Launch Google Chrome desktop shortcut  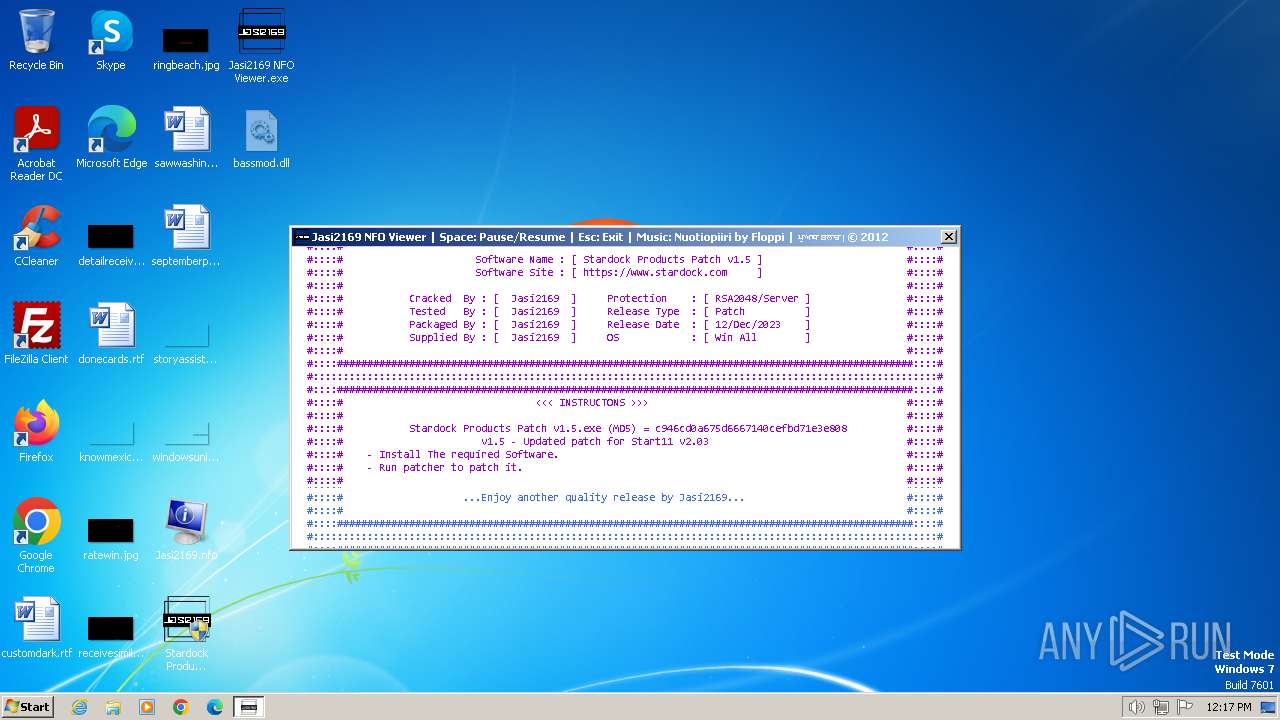click(36, 535)
